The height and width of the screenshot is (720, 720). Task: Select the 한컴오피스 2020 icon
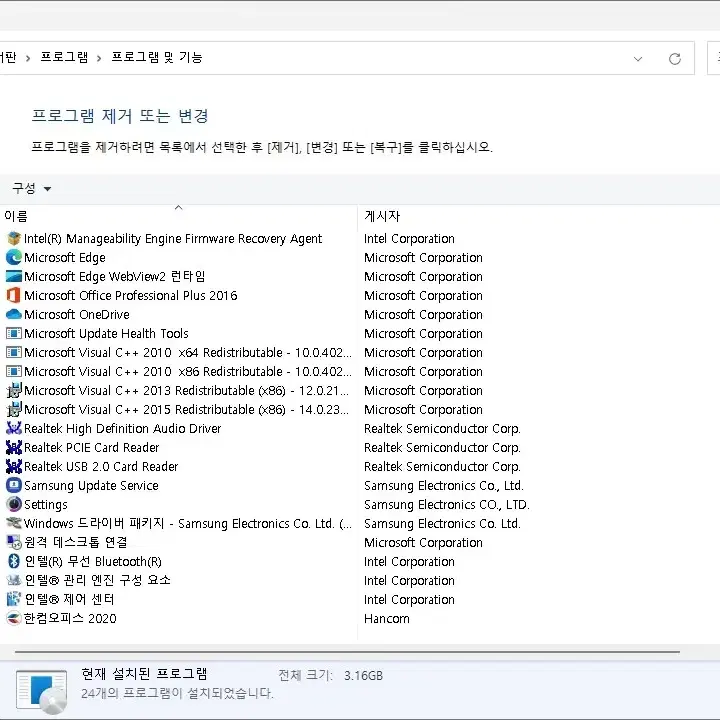pos(14,618)
